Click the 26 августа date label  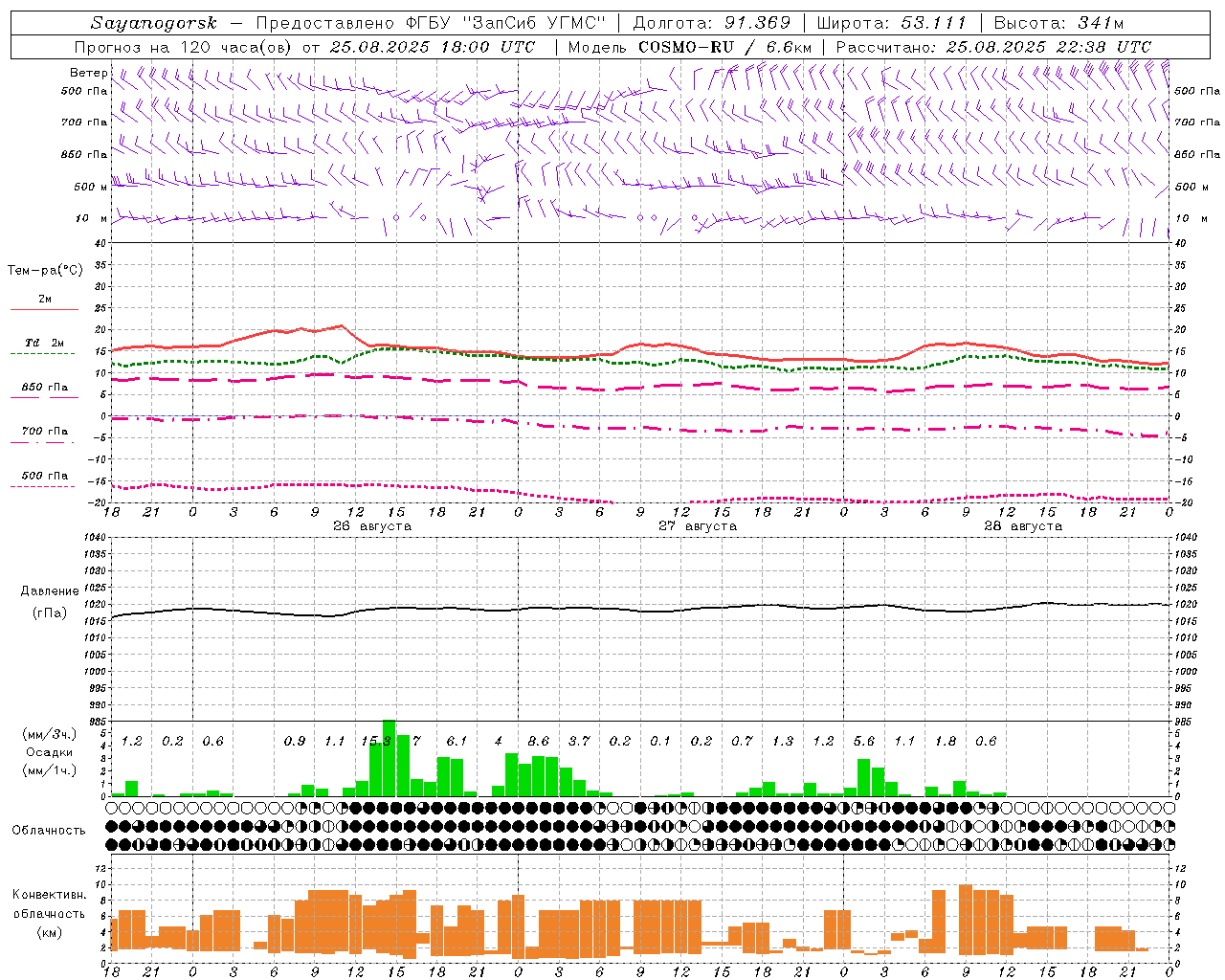(x=372, y=526)
